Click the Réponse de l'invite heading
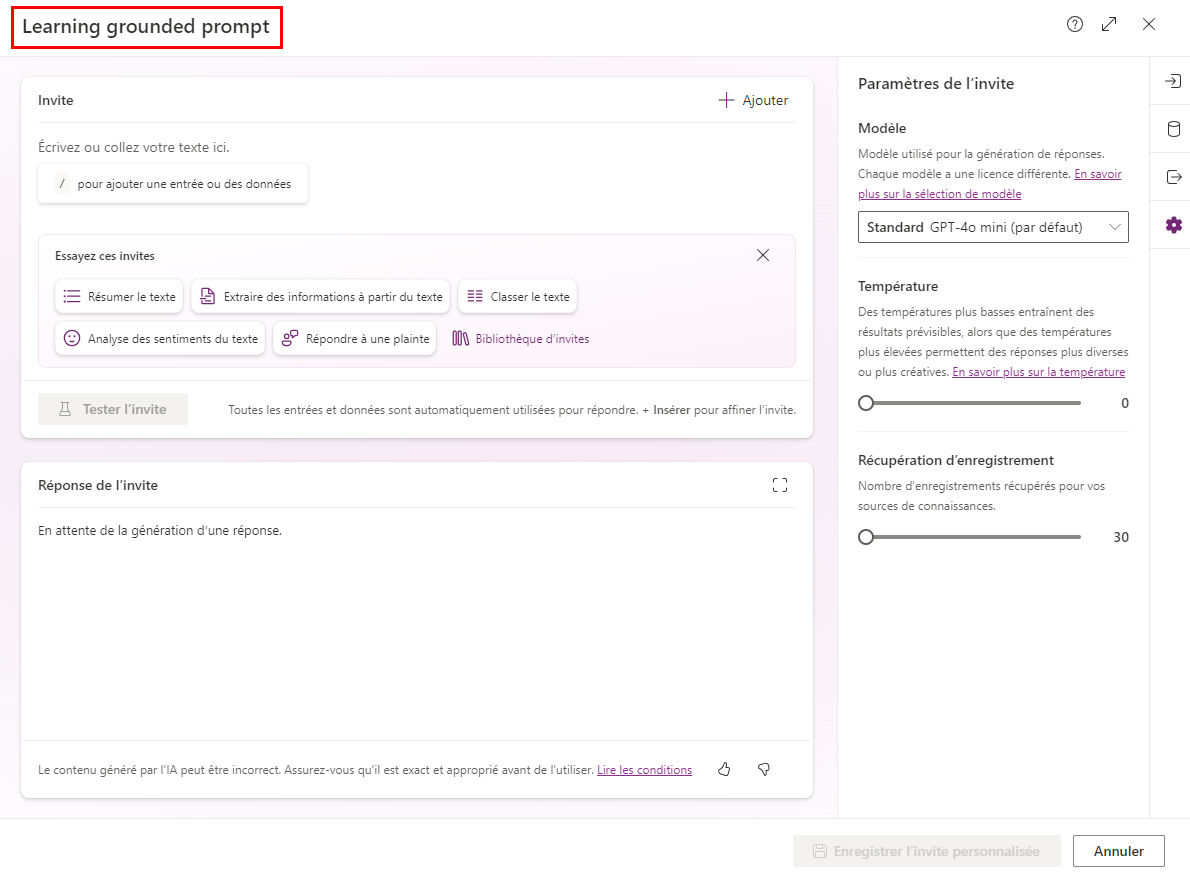 98,486
